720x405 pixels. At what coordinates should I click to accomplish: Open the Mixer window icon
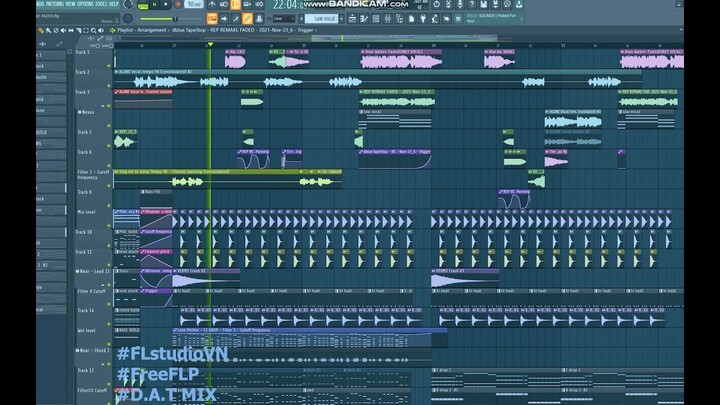[x=388, y=19]
